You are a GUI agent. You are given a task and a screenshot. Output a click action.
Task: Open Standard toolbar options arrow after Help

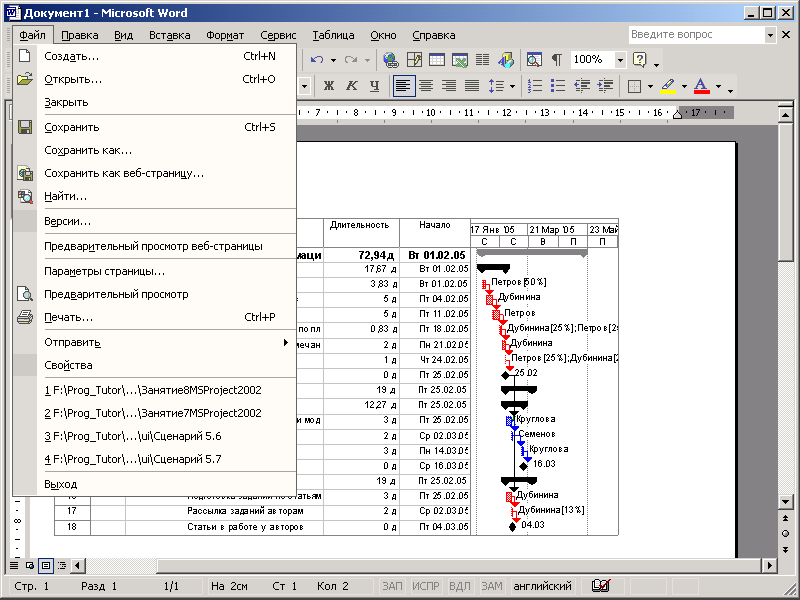pos(657,64)
